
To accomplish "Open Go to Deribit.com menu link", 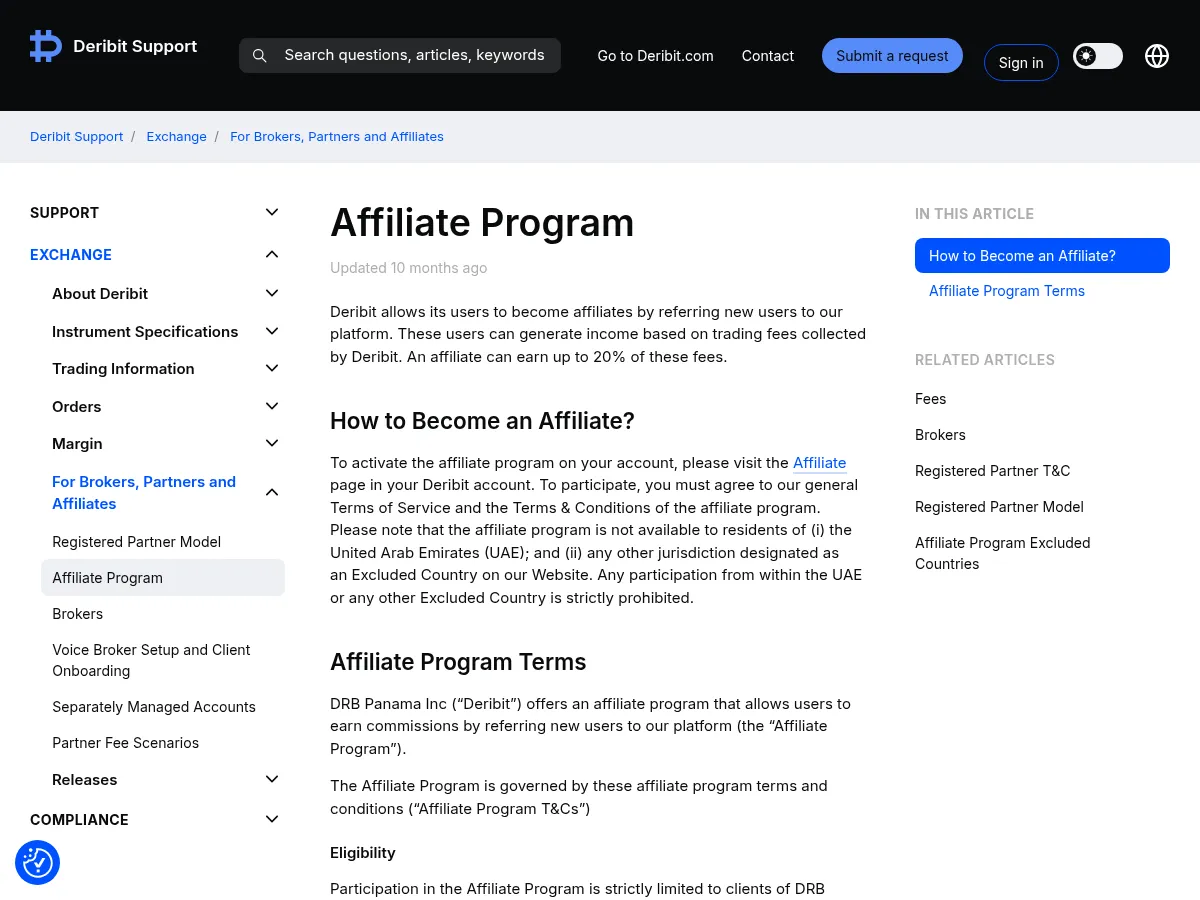I will 655,56.
